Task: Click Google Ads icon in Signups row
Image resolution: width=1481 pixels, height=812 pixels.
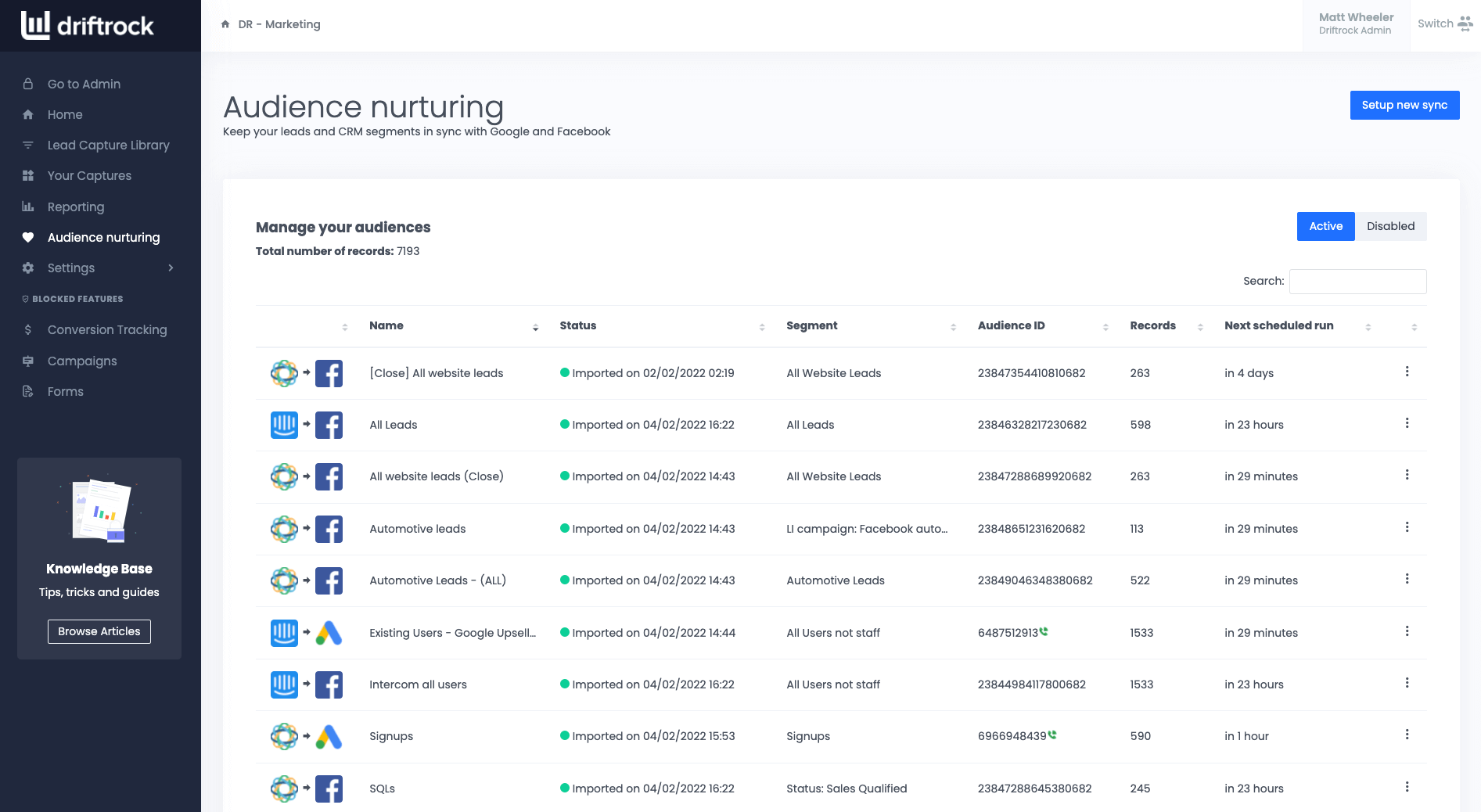Action: point(329,736)
